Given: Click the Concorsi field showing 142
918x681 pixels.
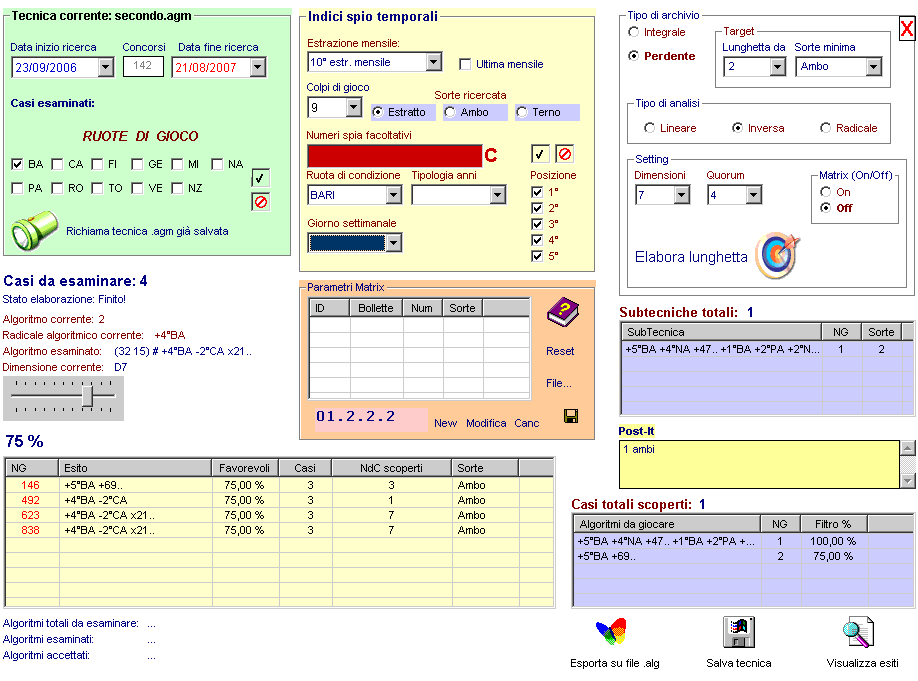Looking at the screenshot, I should (143, 66).
